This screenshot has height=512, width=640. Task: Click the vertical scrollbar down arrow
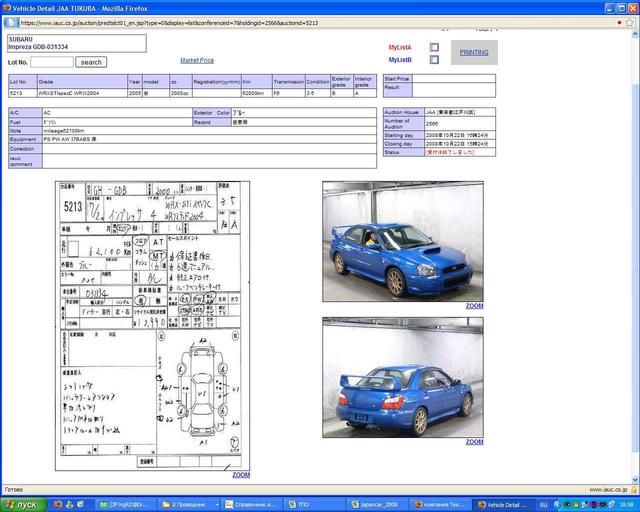click(x=636, y=479)
